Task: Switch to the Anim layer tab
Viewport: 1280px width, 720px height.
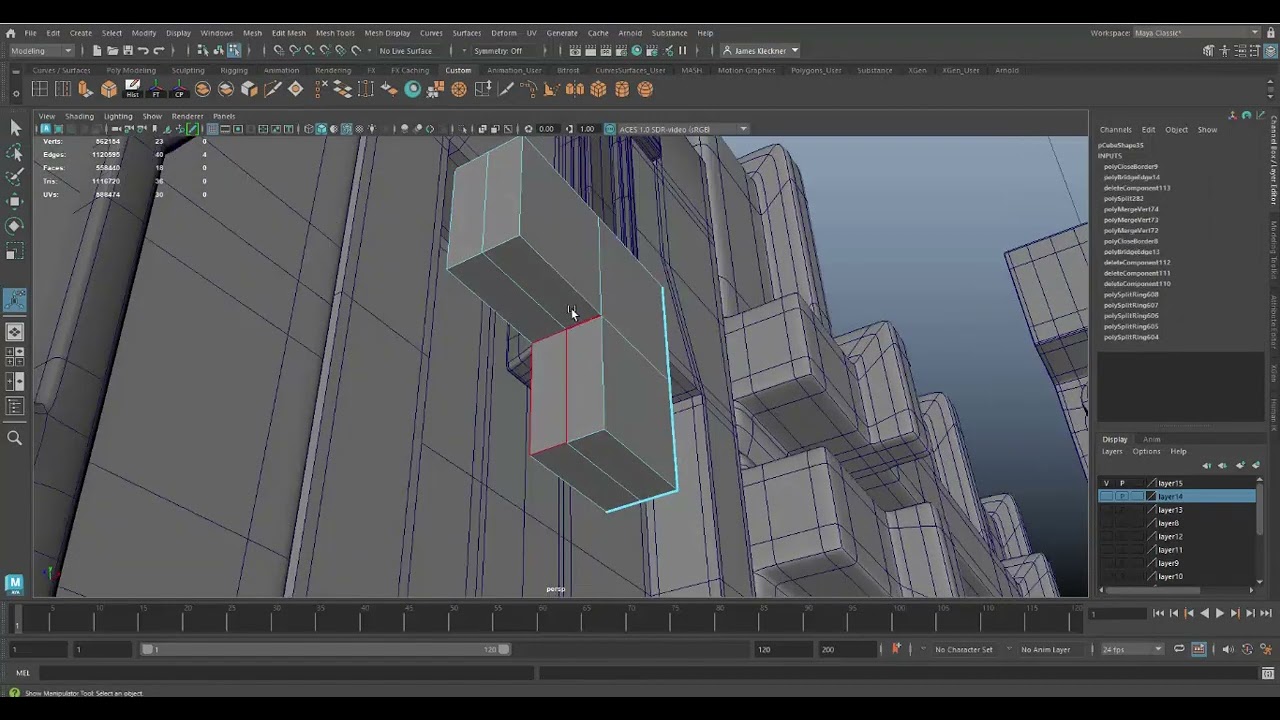Action: click(x=1152, y=439)
